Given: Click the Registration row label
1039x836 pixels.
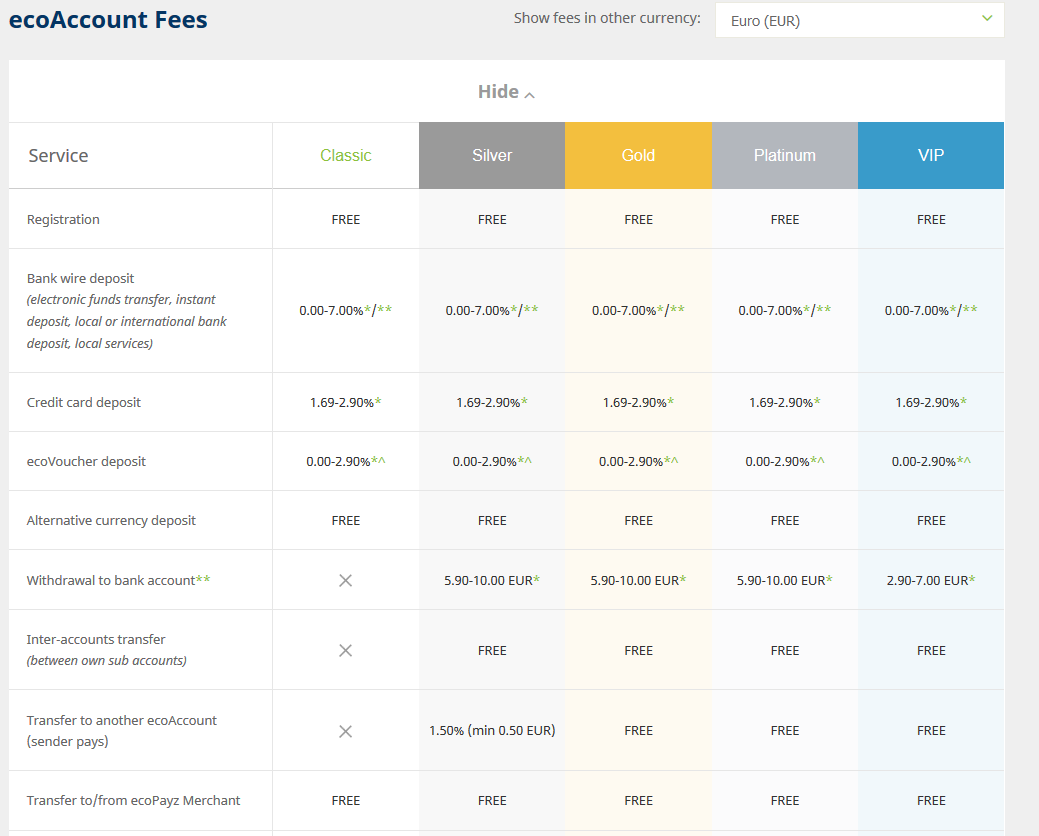Looking at the screenshot, I should click(x=63, y=219).
